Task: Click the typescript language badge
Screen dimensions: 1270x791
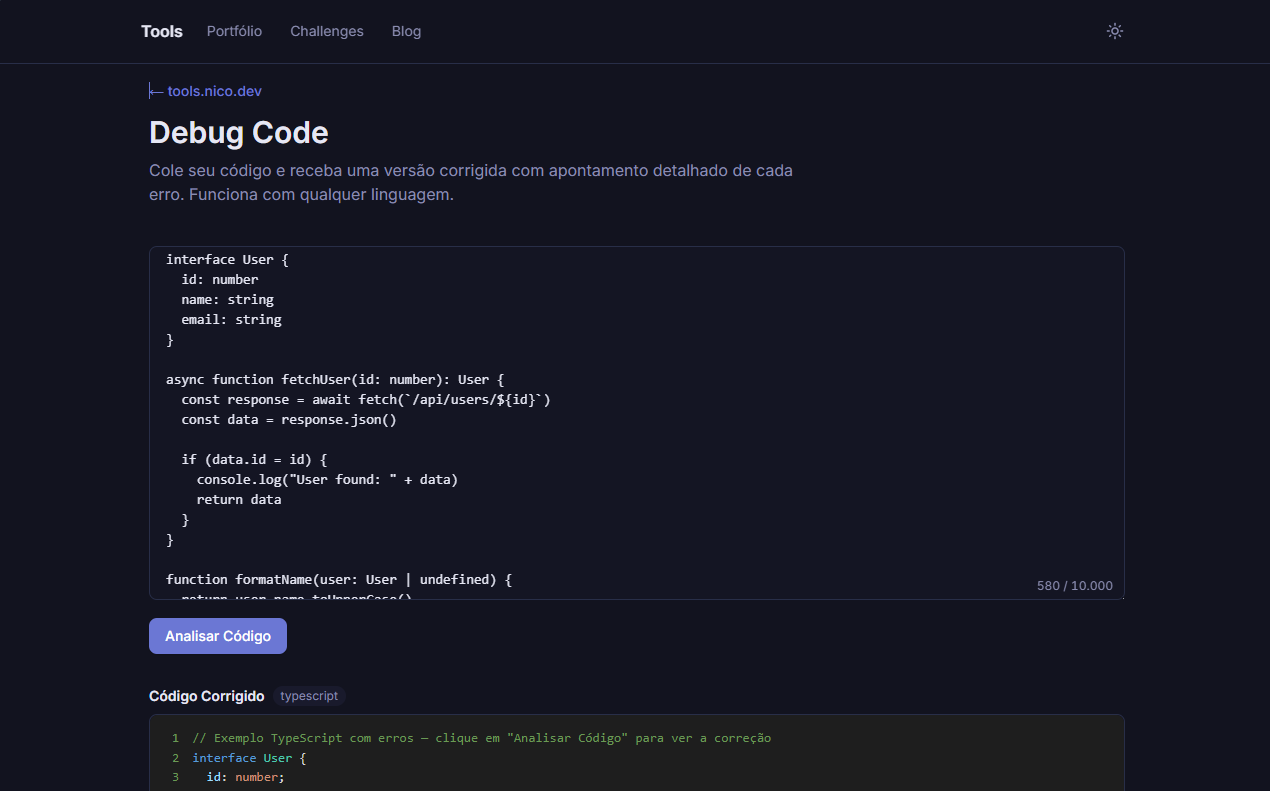Action: tap(309, 696)
